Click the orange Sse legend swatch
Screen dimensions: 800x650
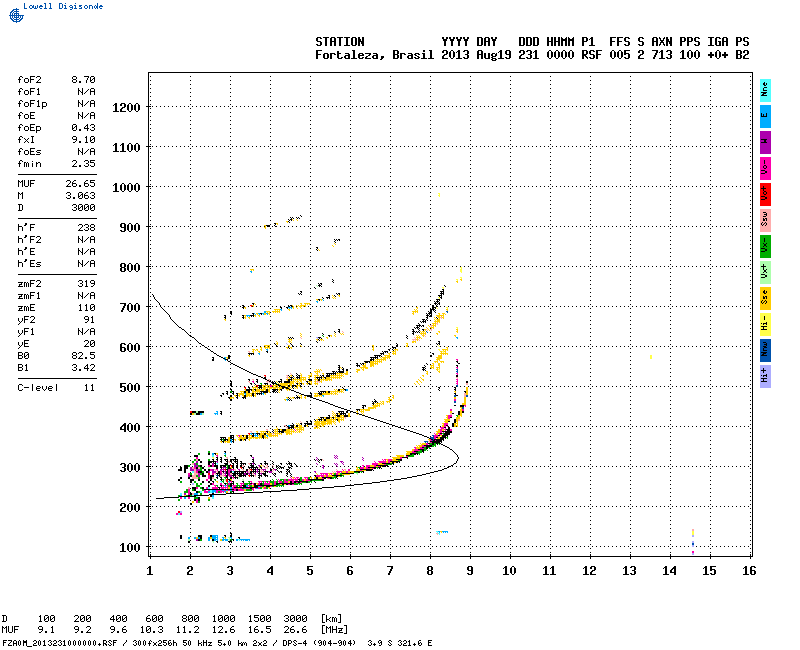click(765, 298)
